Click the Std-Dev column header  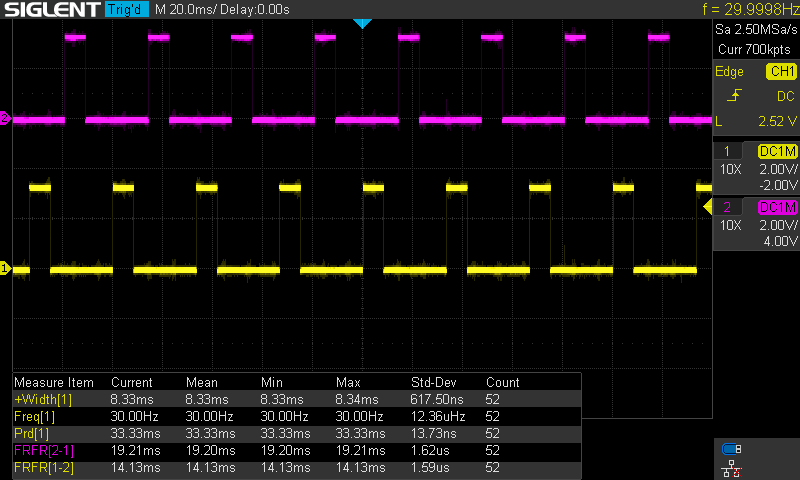tap(433, 383)
